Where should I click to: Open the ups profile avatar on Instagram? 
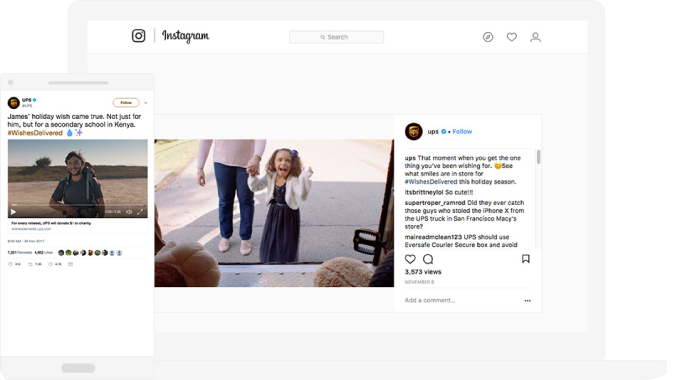pos(414,131)
